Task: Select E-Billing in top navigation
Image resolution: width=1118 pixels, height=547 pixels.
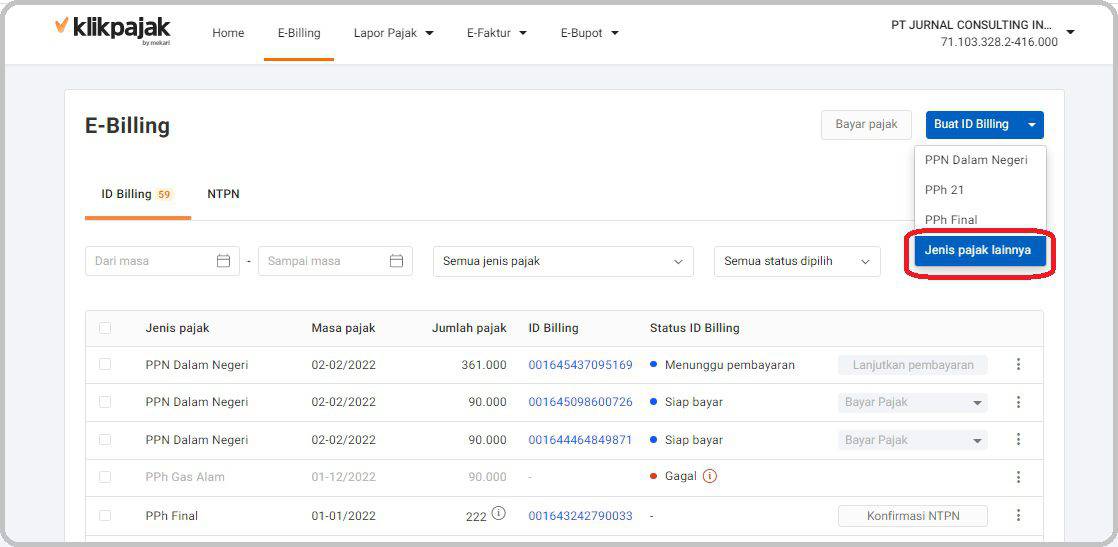Action: [x=299, y=33]
